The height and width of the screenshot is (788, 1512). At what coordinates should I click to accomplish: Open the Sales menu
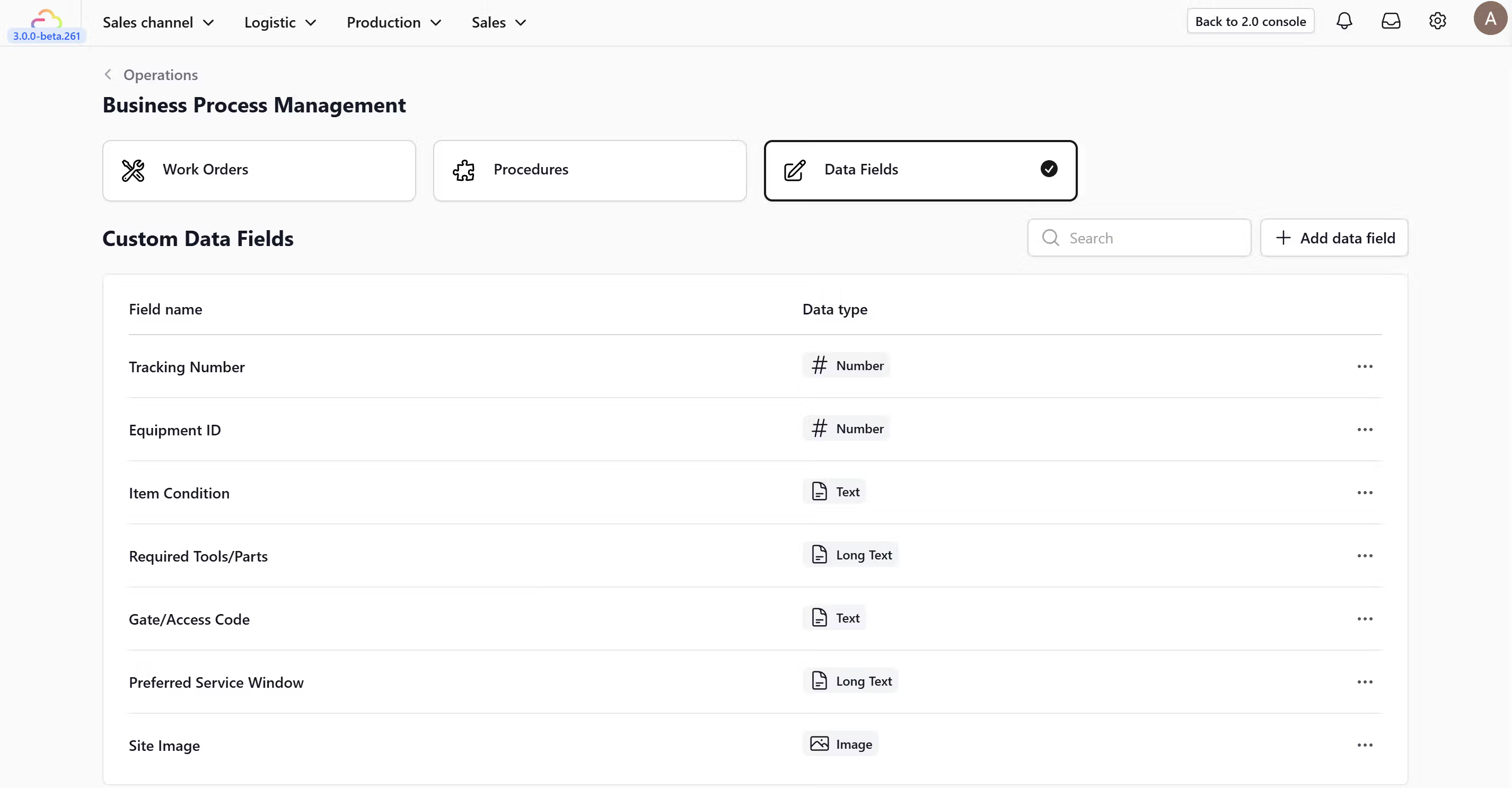(498, 22)
